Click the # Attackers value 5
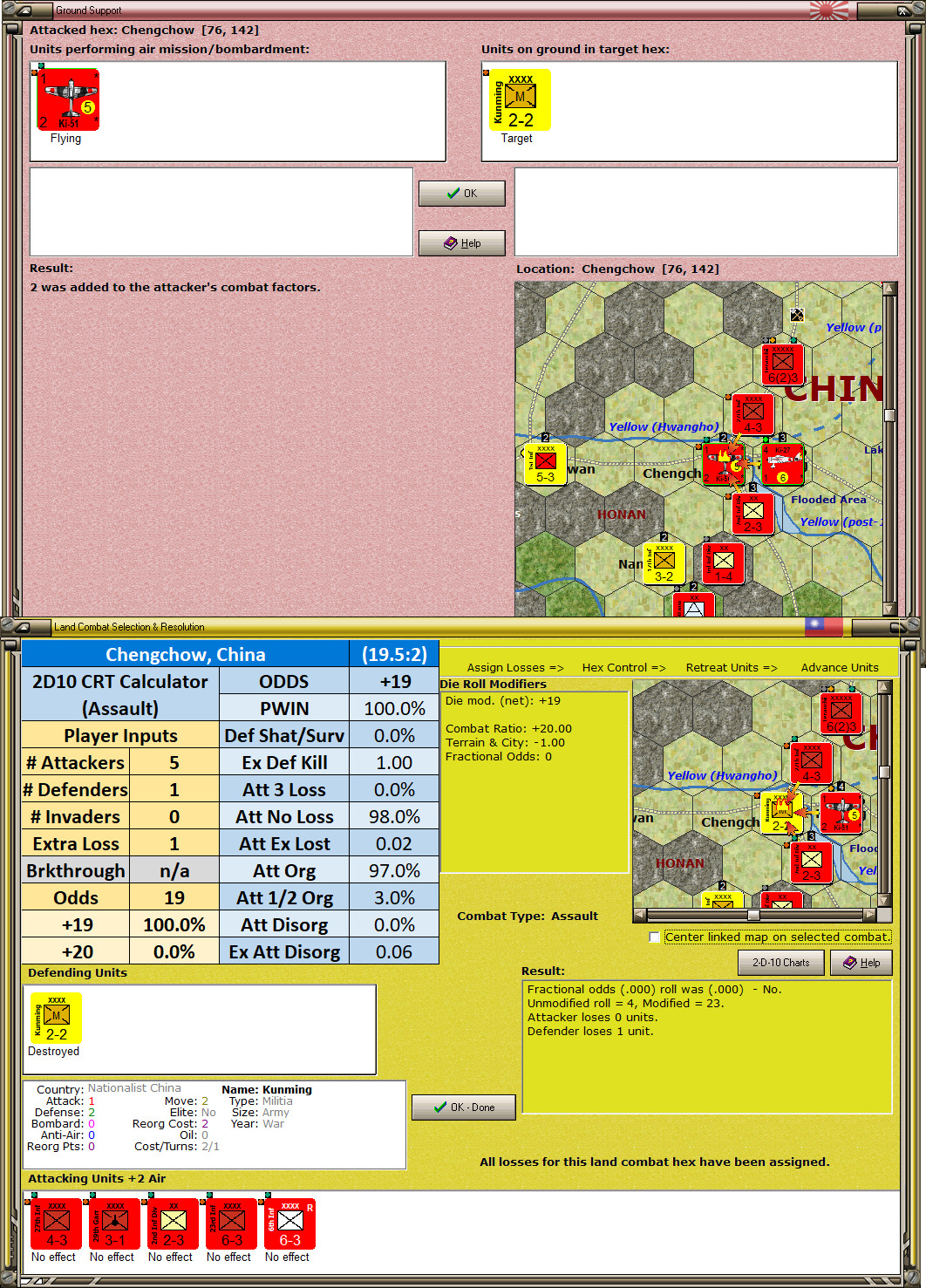The image size is (926, 1288). click(174, 763)
